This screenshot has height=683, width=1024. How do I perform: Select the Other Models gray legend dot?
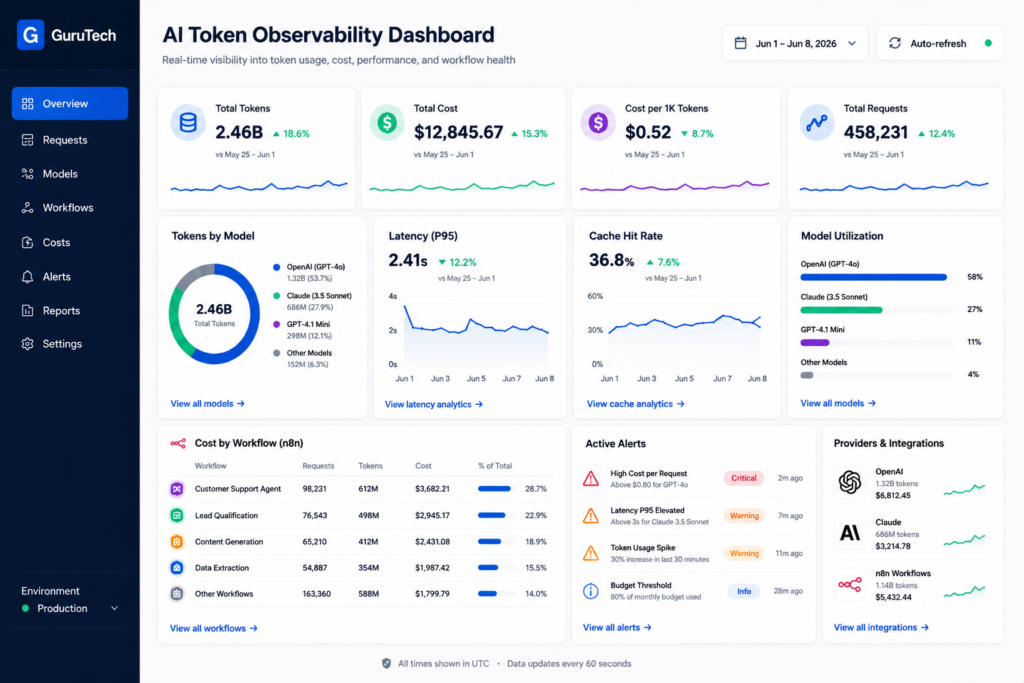[x=277, y=353]
